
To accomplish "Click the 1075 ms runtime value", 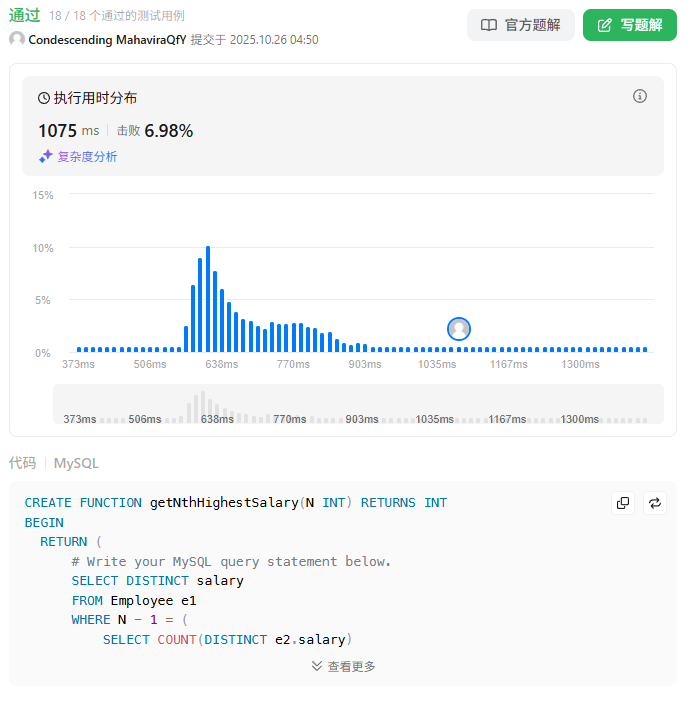I will tap(69, 131).
